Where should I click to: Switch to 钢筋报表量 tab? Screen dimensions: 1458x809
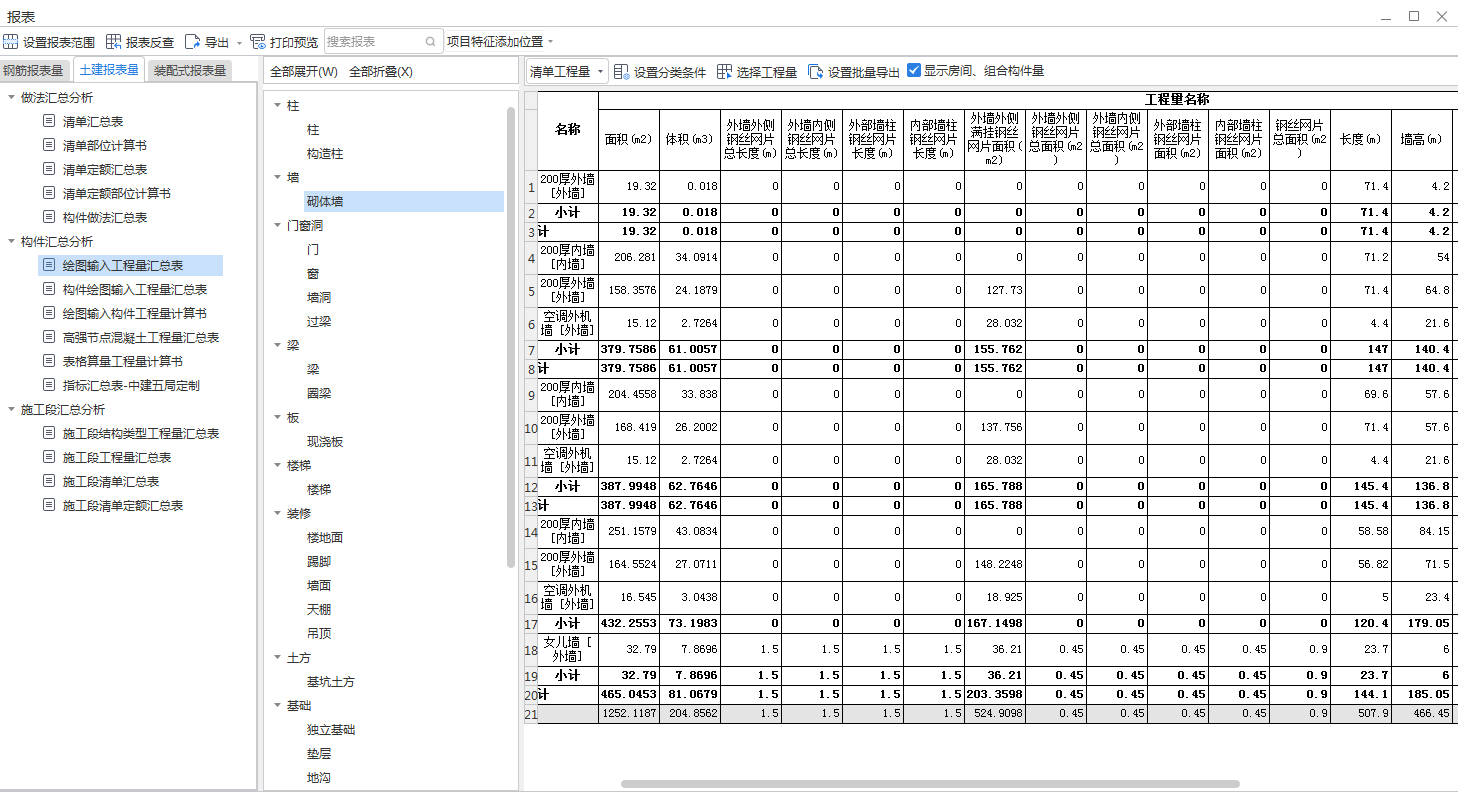[33, 70]
